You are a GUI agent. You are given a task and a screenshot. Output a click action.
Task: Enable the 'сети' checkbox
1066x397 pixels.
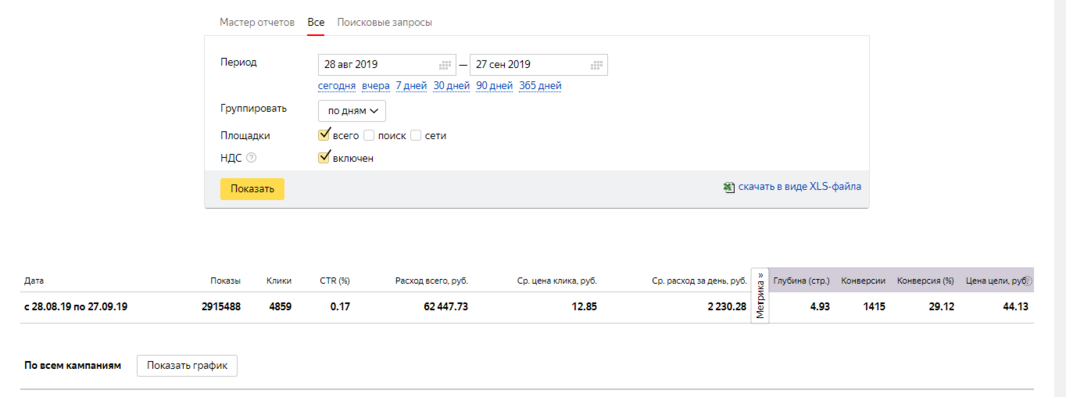pos(416,135)
